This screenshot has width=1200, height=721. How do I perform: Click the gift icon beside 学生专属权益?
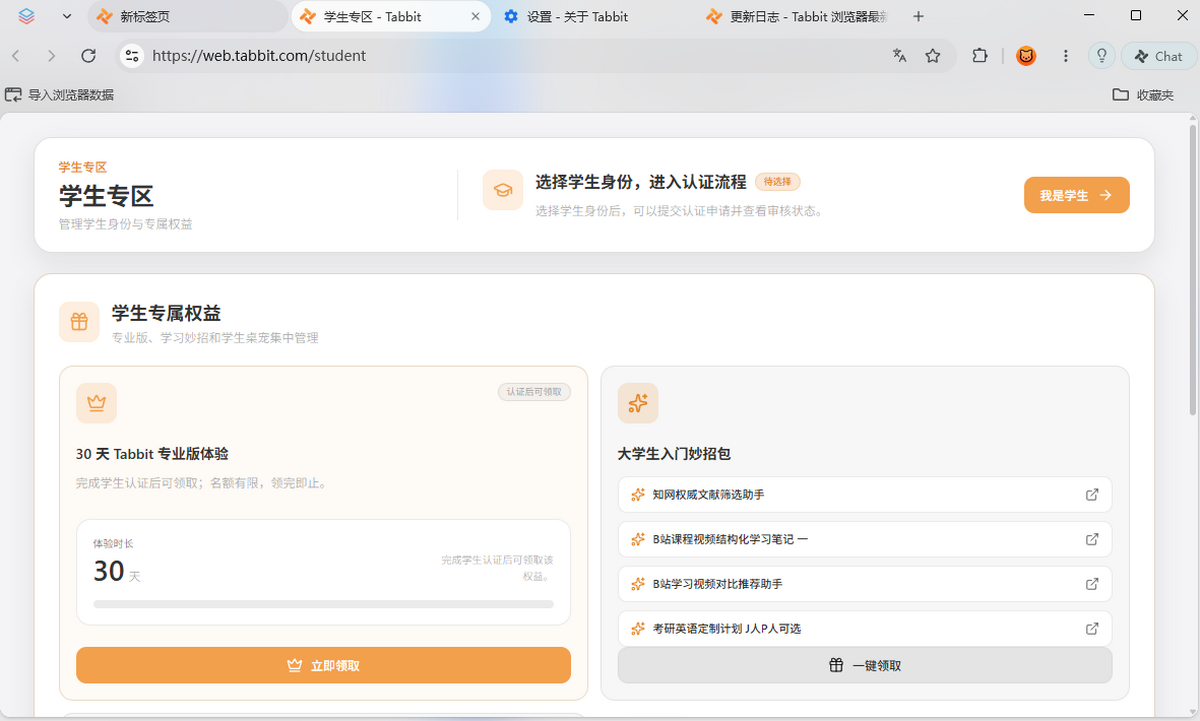click(x=79, y=322)
